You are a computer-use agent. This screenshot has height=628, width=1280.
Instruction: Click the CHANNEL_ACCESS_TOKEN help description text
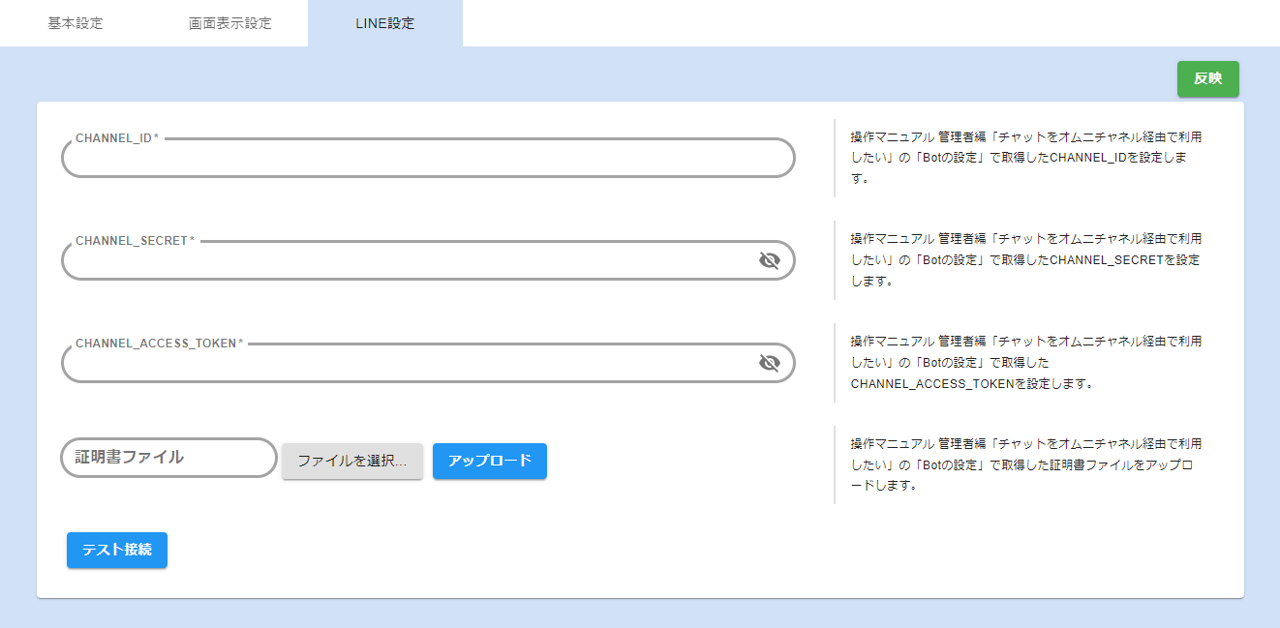point(1025,362)
